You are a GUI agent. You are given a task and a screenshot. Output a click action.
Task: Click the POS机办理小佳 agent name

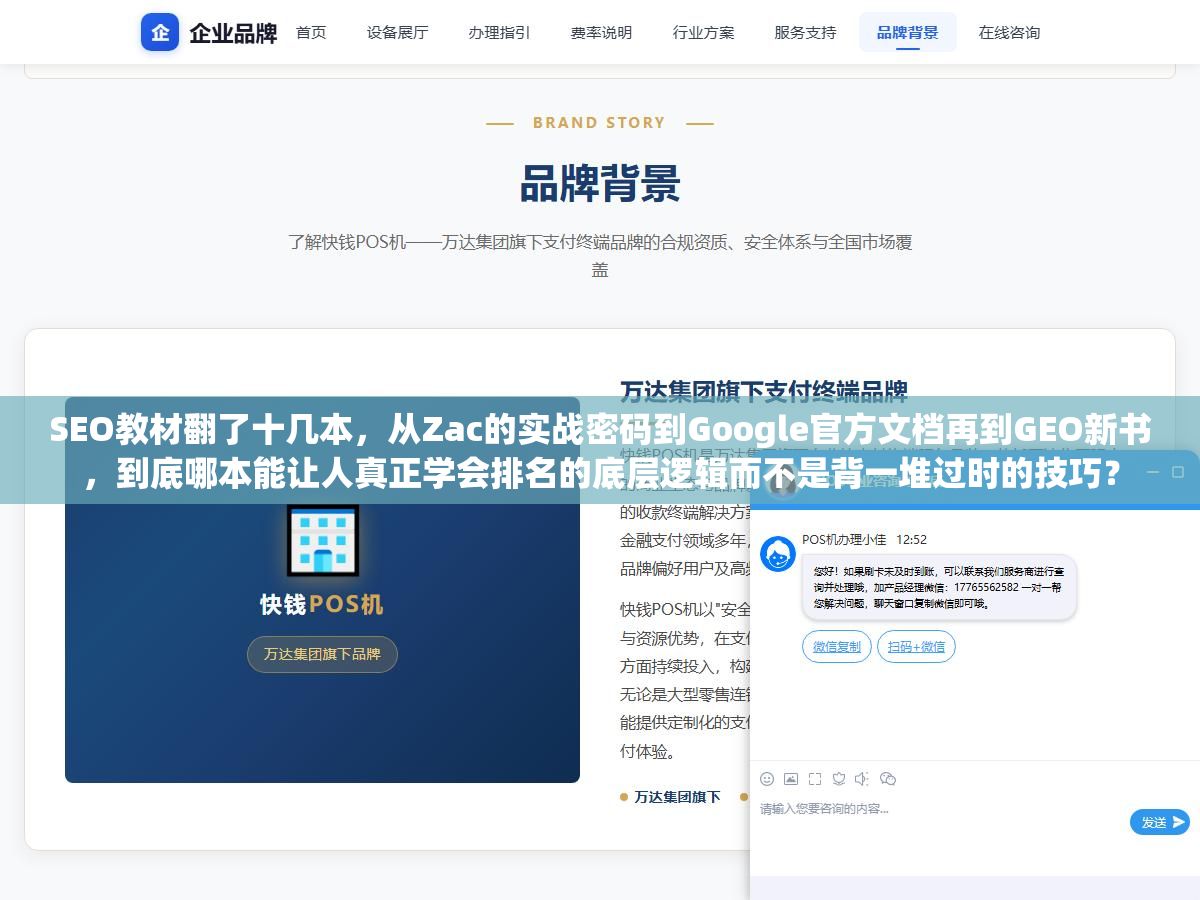[x=844, y=539]
